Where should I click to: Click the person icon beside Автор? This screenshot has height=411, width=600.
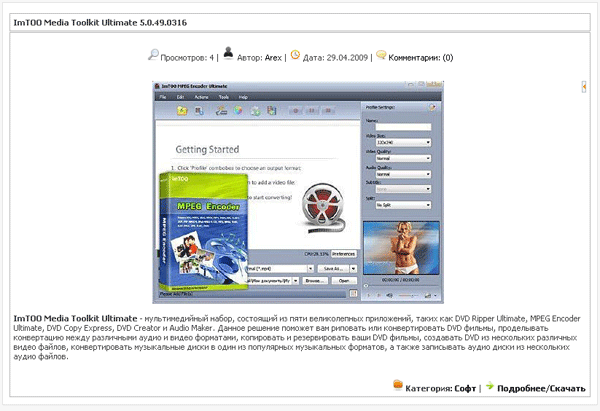(x=228, y=53)
